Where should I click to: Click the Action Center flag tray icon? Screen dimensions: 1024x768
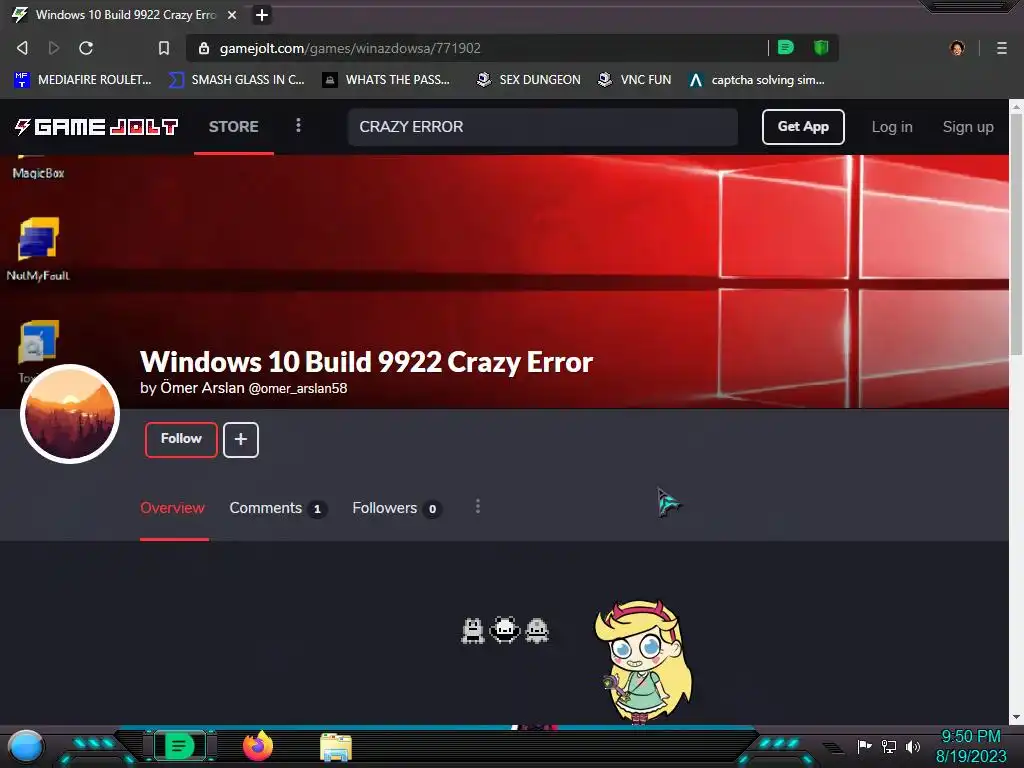(865, 746)
